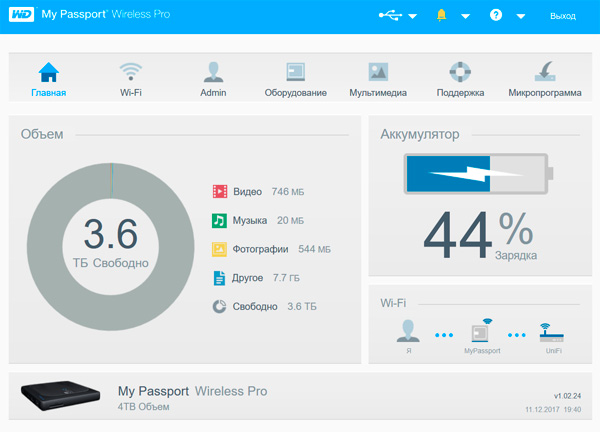
Task: Select the Микропрограмма firmware tab
Action: (544, 79)
